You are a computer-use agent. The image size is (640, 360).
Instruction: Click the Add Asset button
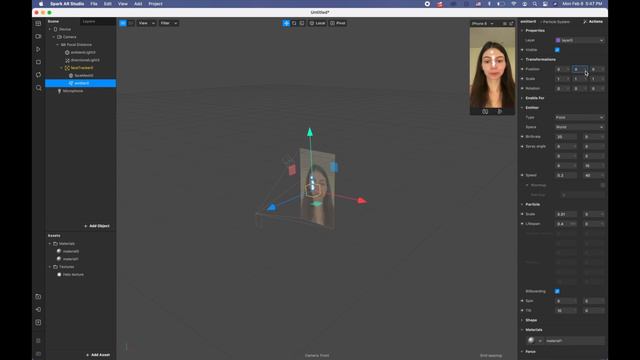98,355
